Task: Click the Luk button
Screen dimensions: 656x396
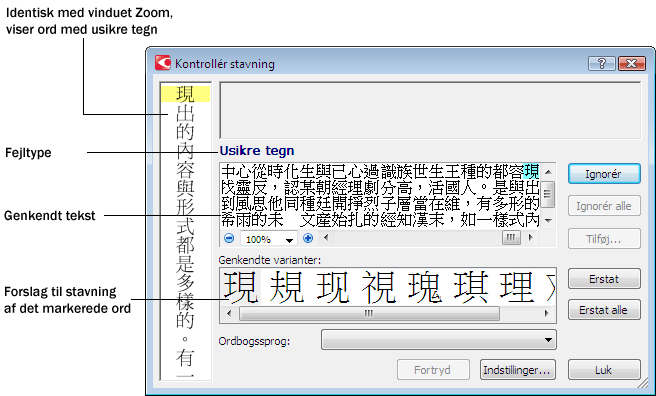Action: [604, 370]
